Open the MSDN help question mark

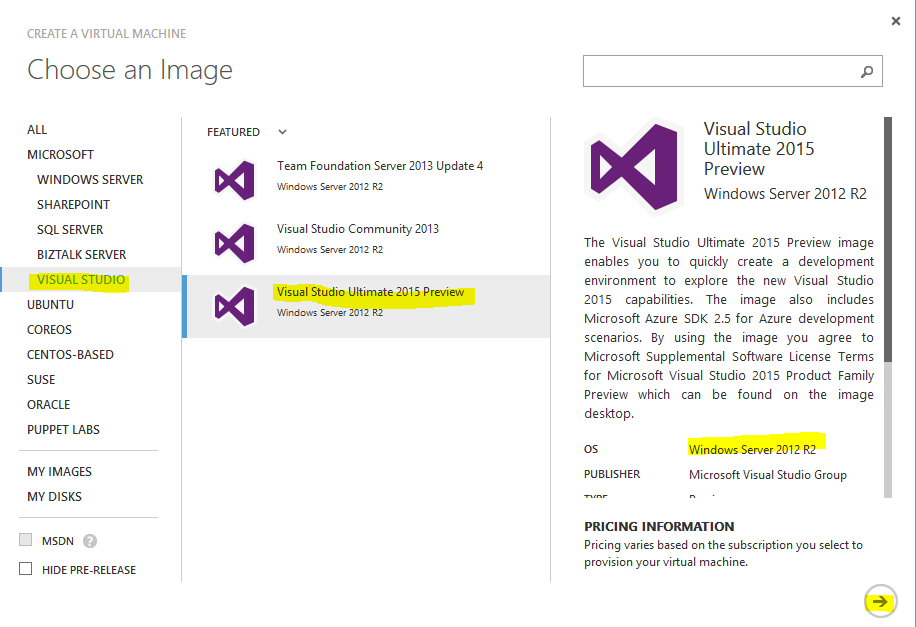click(90, 541)
